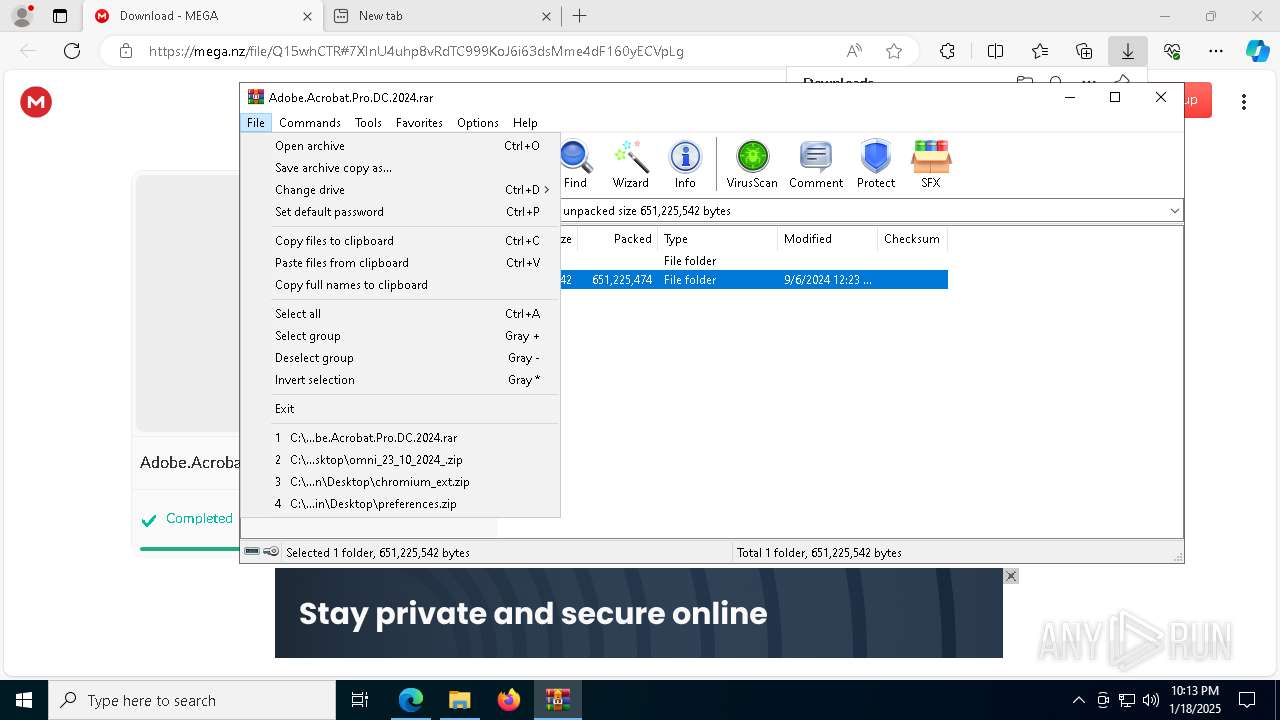Image resolution: width=1280 pixels, height=720 pixels.
Task: Toggle Split screen in Edge
Action: coord(995,51)
